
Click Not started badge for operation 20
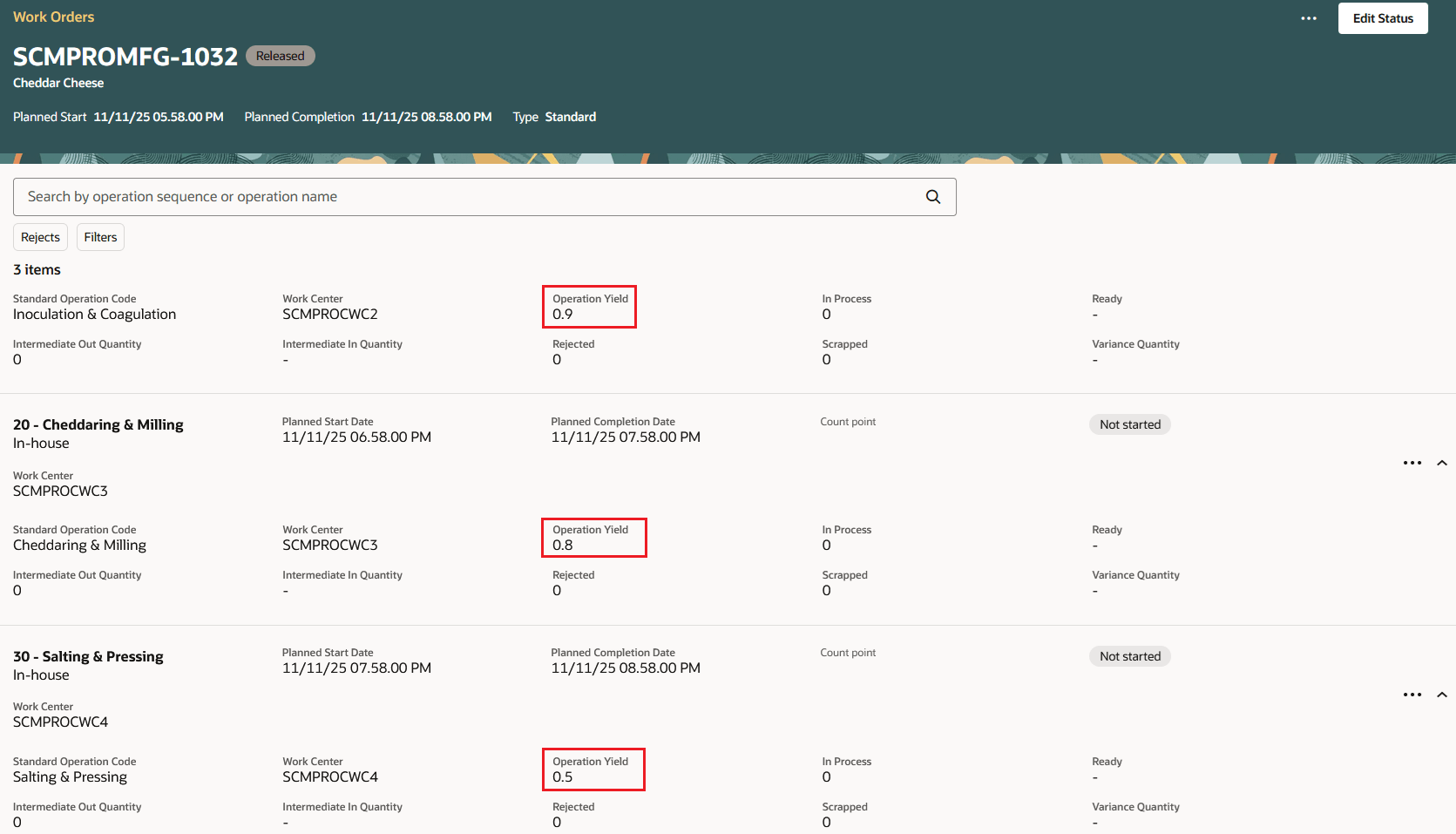[x=1129, y=424]
